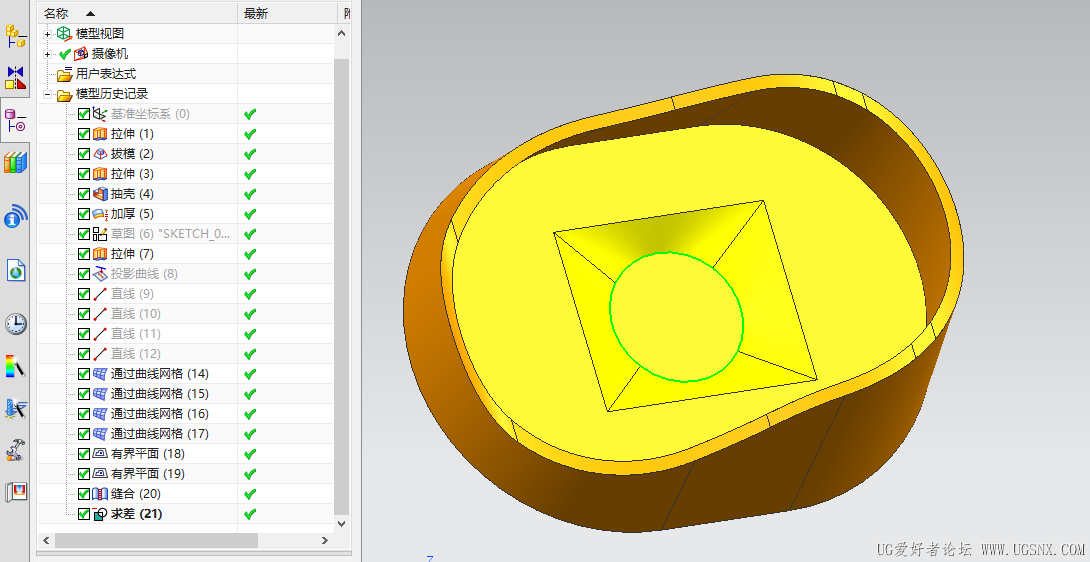Open the History clock sidebar tab
Screen dimensions: 1090x562
point(15,323)
